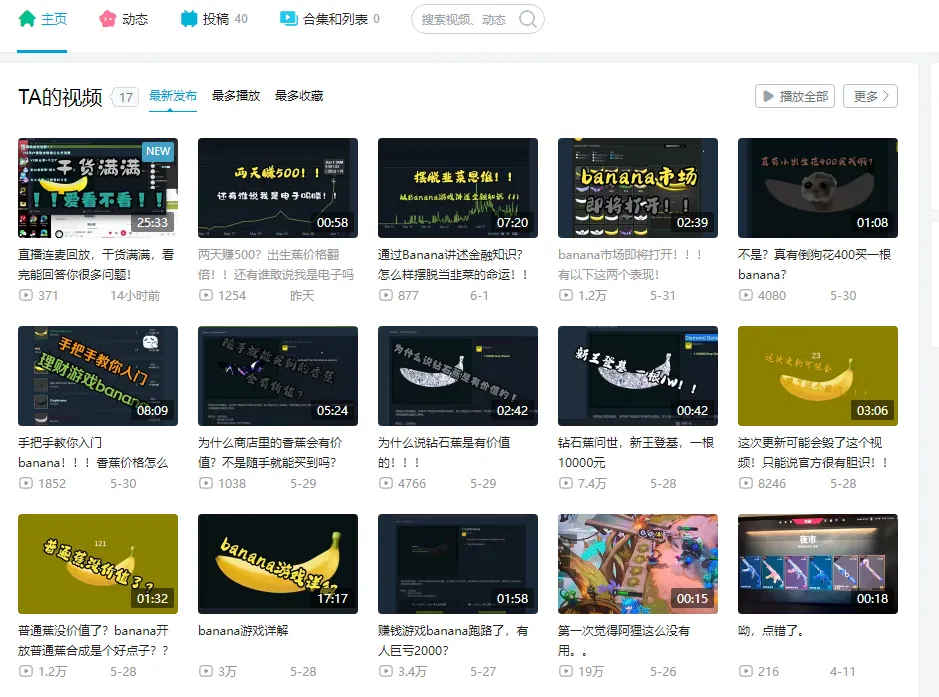Open title 赚钱游戏banana跑路了
939x697 pixels.
453,641
